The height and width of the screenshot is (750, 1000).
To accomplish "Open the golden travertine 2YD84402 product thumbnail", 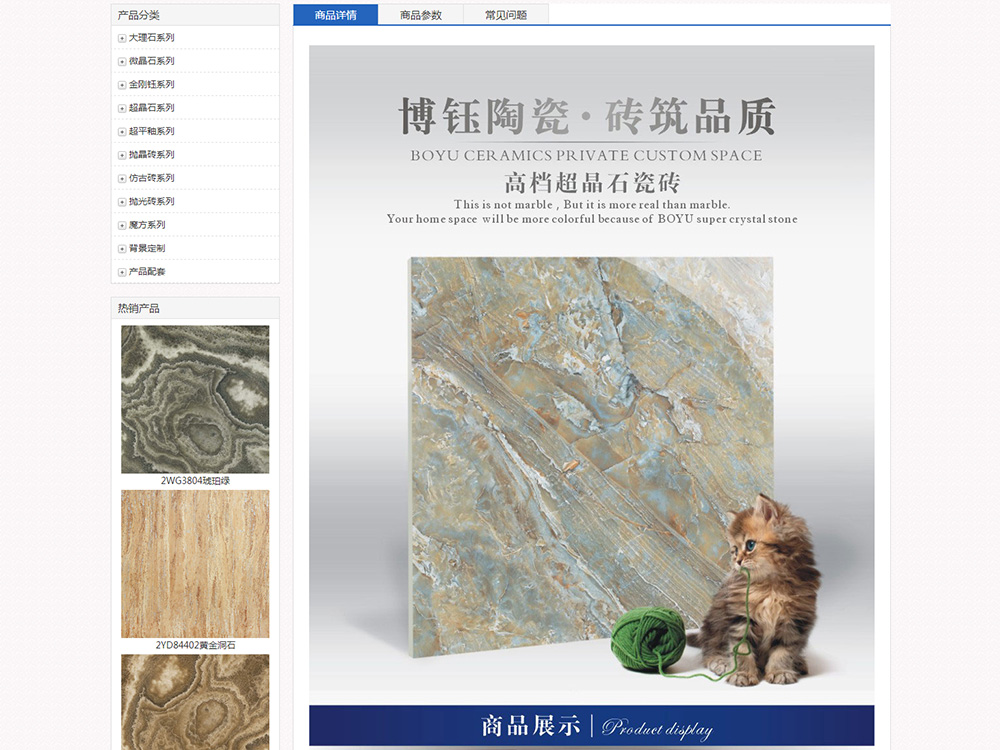I will coord(195,564).
